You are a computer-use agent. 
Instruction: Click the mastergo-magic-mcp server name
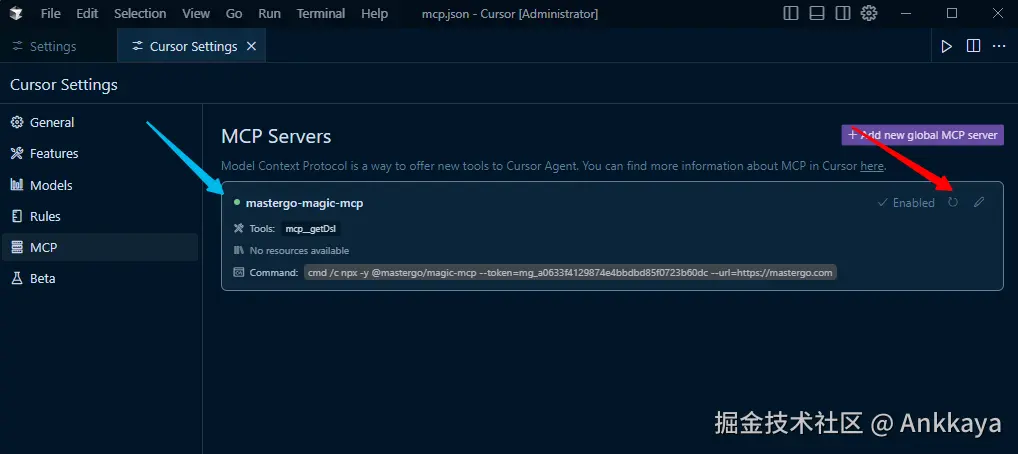[304, 203]
